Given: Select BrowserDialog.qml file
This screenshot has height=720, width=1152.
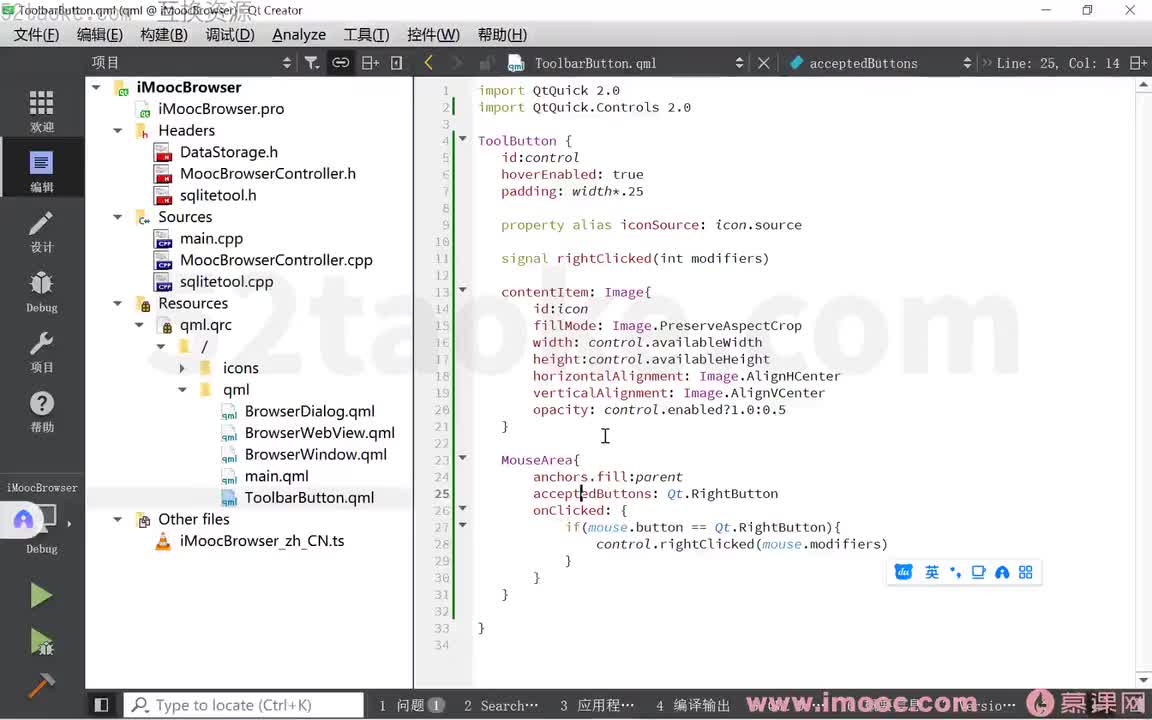Looking at the screenshot, I should [309, 411].
